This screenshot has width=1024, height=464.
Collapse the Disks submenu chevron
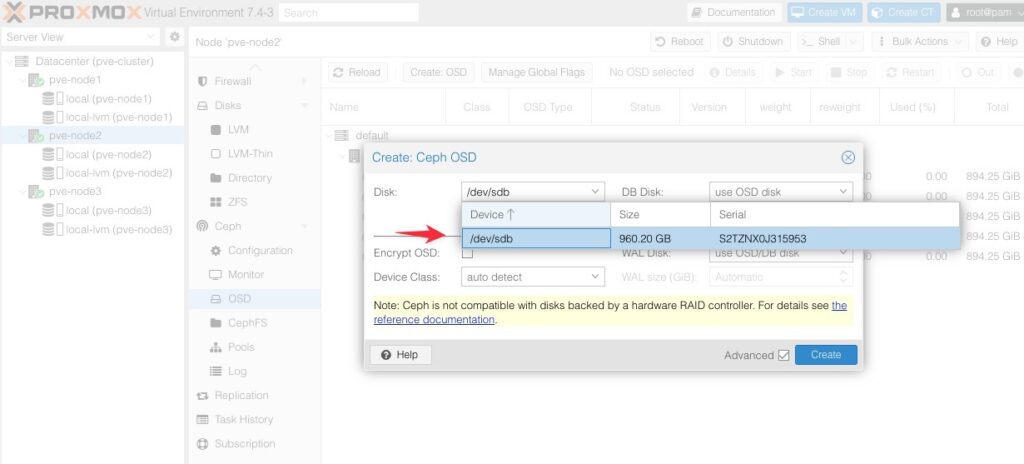[304, 105]
